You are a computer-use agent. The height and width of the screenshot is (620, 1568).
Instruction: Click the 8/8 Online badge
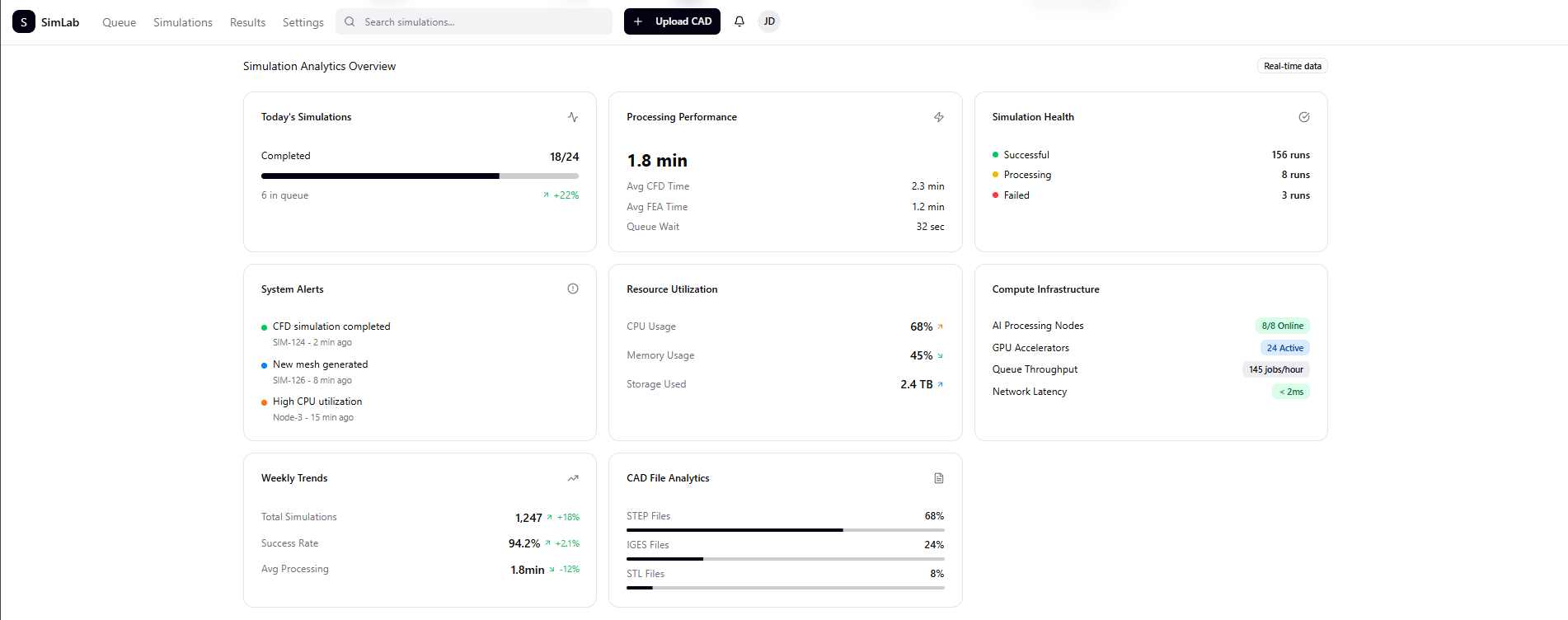(x=1282, y=326)
